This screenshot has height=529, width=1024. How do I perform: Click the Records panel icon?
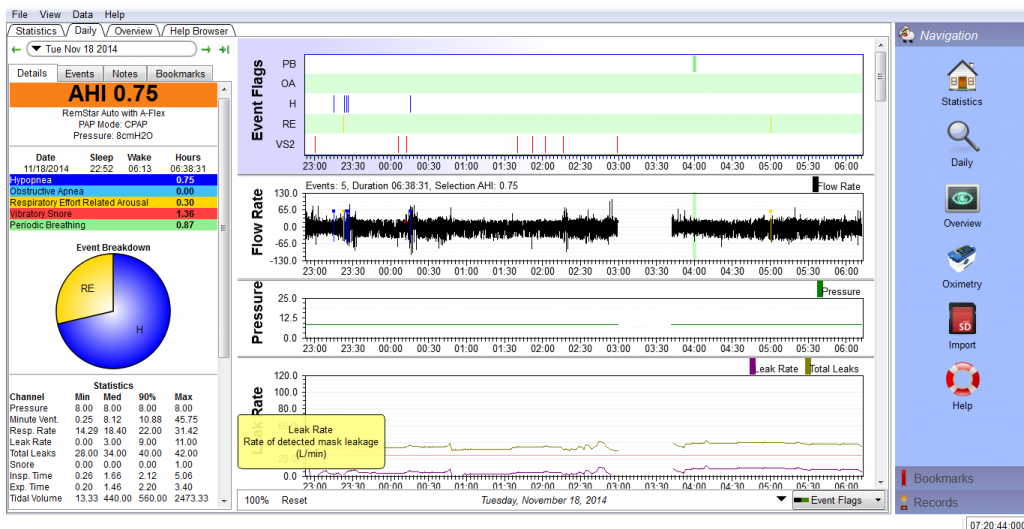904,502
